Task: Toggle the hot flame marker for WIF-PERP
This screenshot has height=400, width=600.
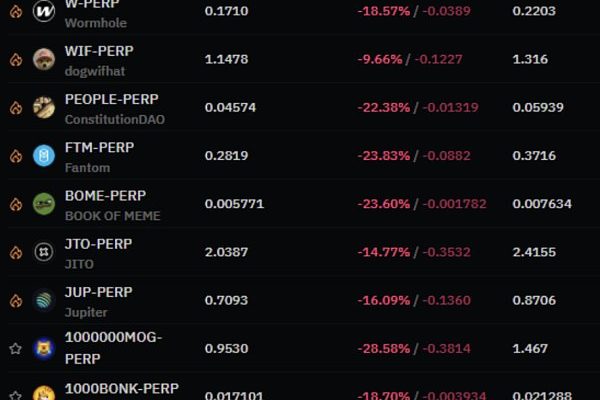Action: (16, 59)
